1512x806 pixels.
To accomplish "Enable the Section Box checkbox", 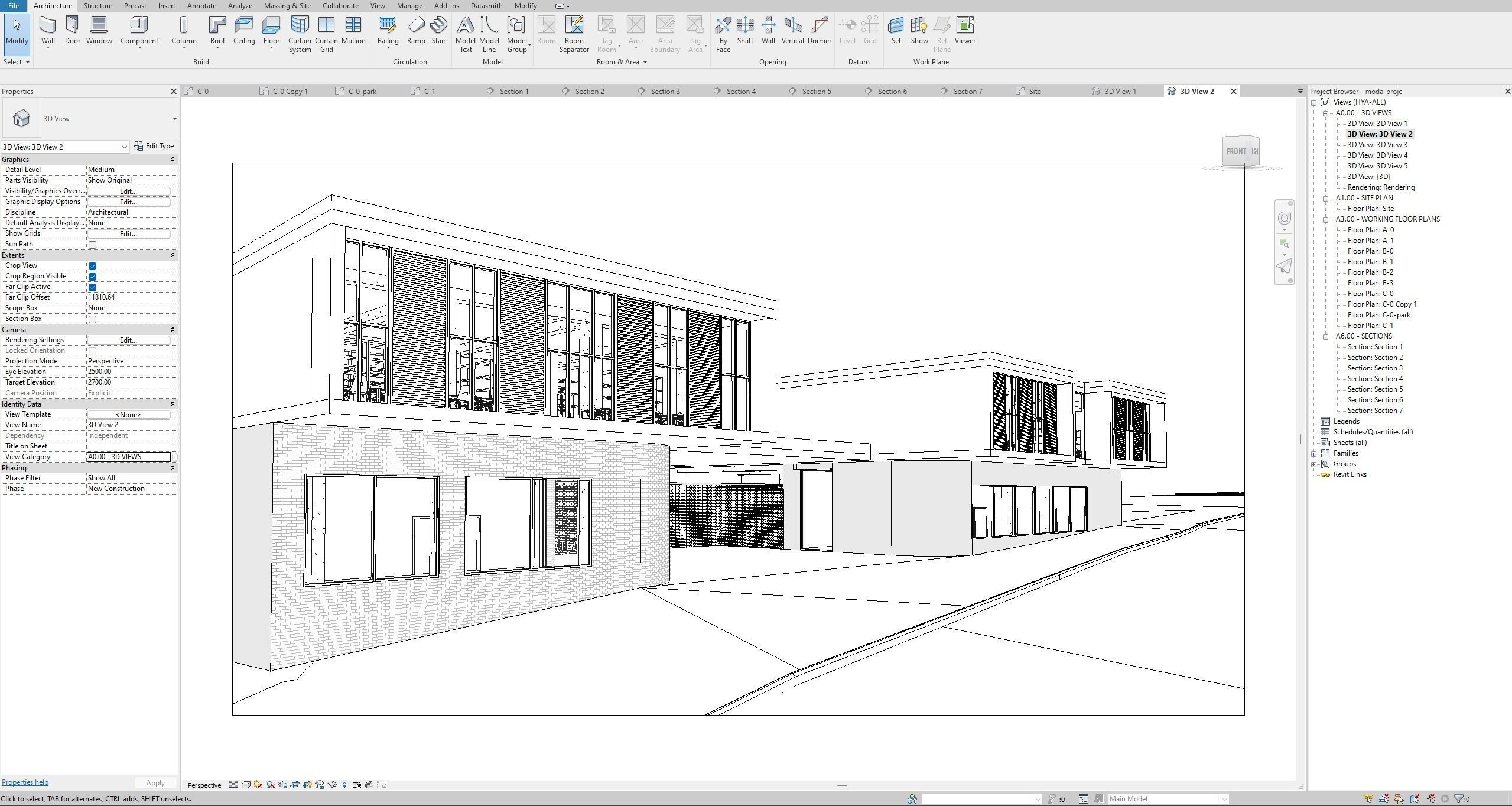I will tap(92, 319).
